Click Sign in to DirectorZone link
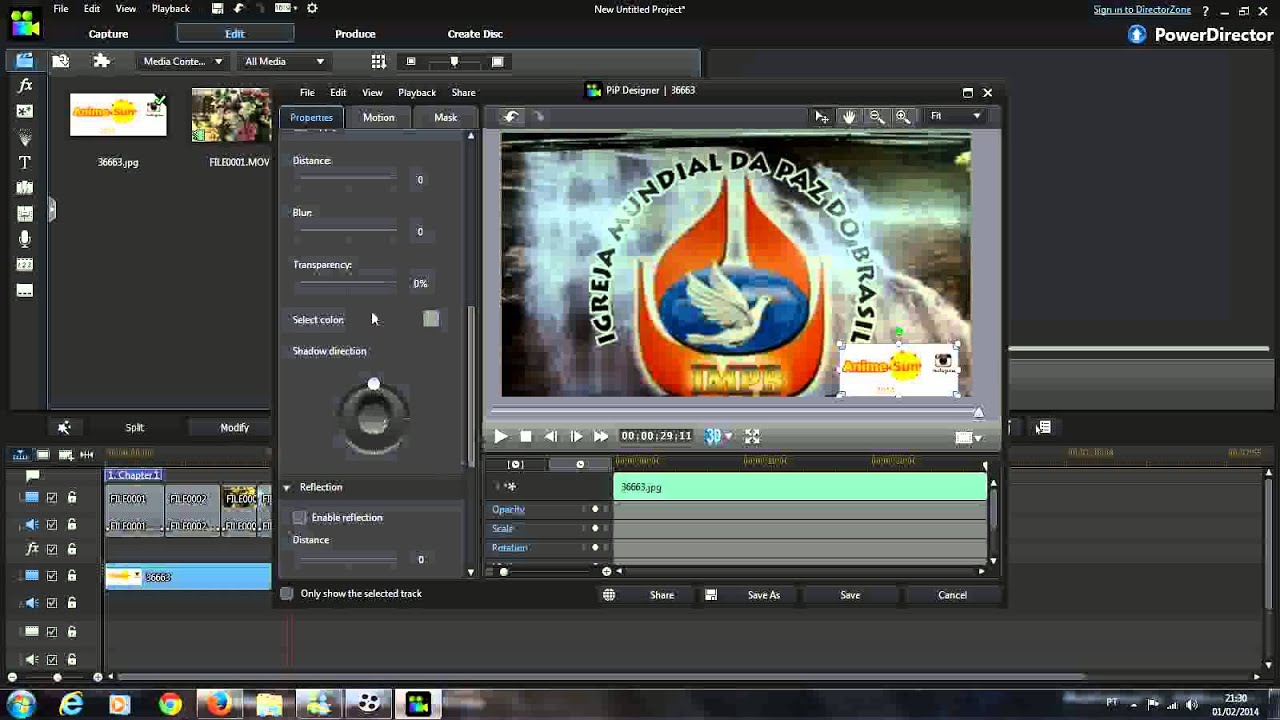The image size is (1280, 720). [1142, 10]
